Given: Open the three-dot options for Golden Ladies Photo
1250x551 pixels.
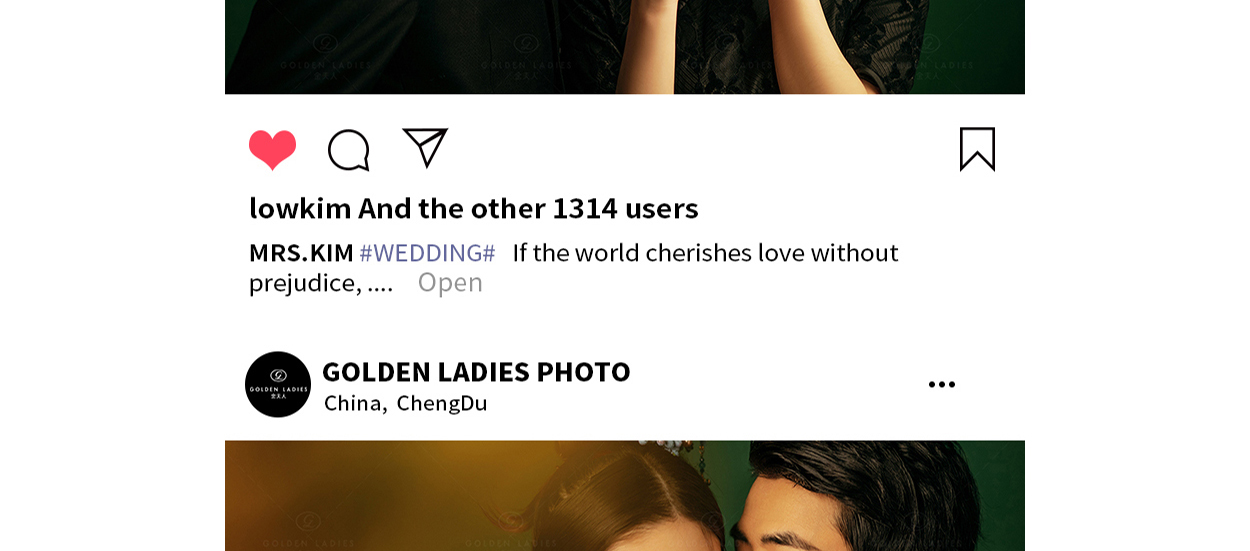Looking at the screenshot, I should pos(941,385).
